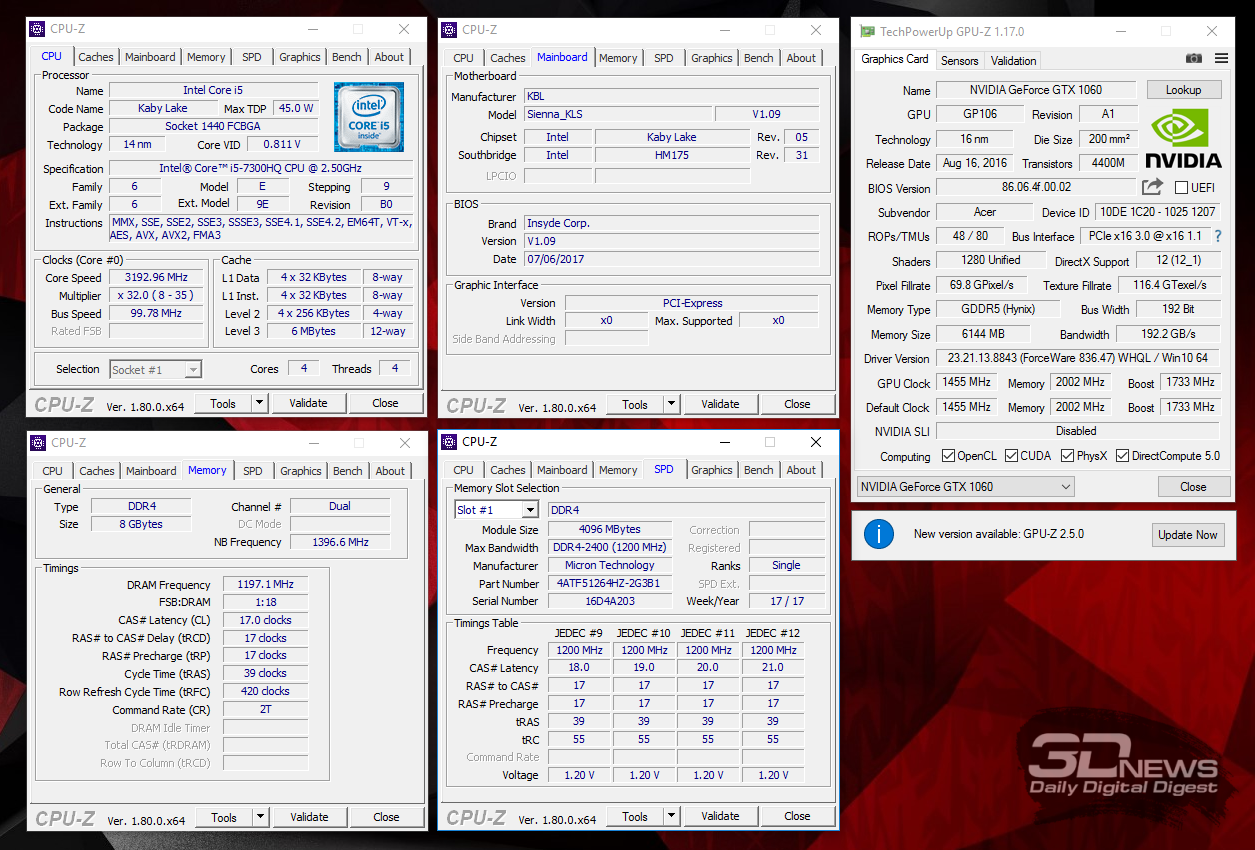Click the BIOS Version field 86.06.4f.00.02

click(1036, 187)
